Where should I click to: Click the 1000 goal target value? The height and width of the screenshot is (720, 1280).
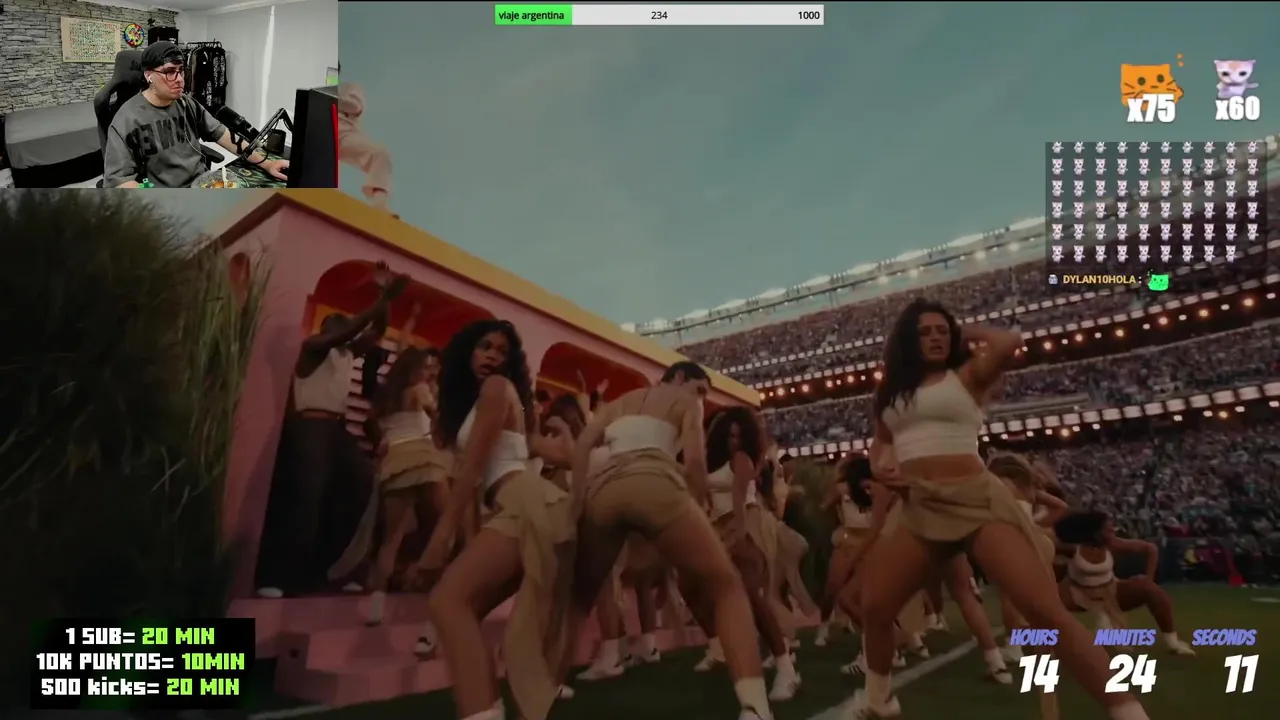[808, 15]
